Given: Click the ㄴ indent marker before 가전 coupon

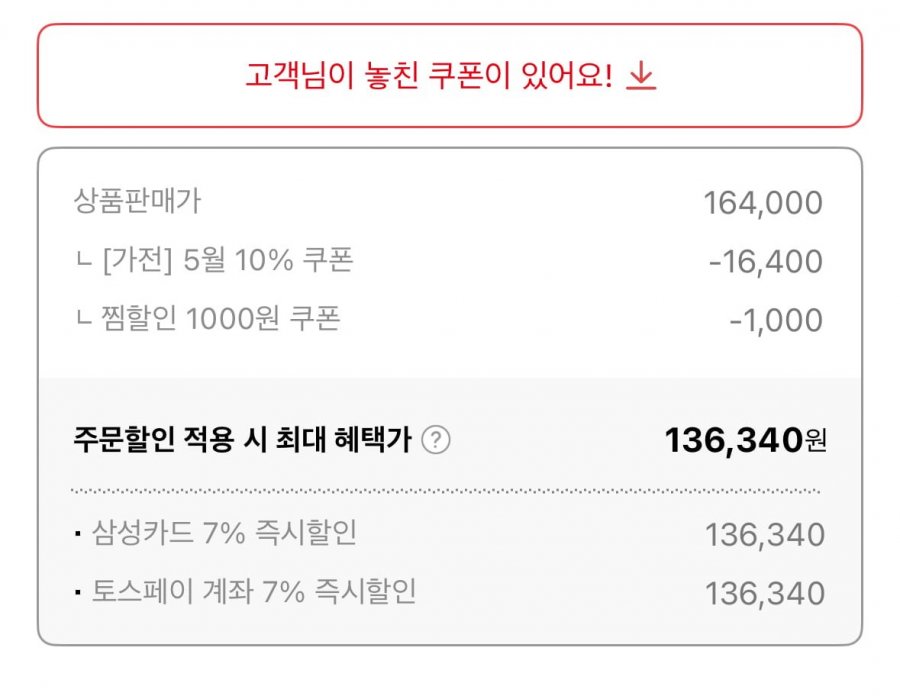Looking at the screenshot, I should (84, 262).
